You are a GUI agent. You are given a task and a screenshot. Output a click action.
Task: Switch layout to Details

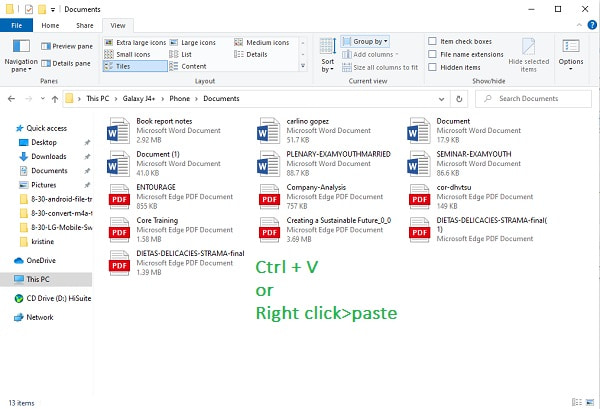pos(251,54)
